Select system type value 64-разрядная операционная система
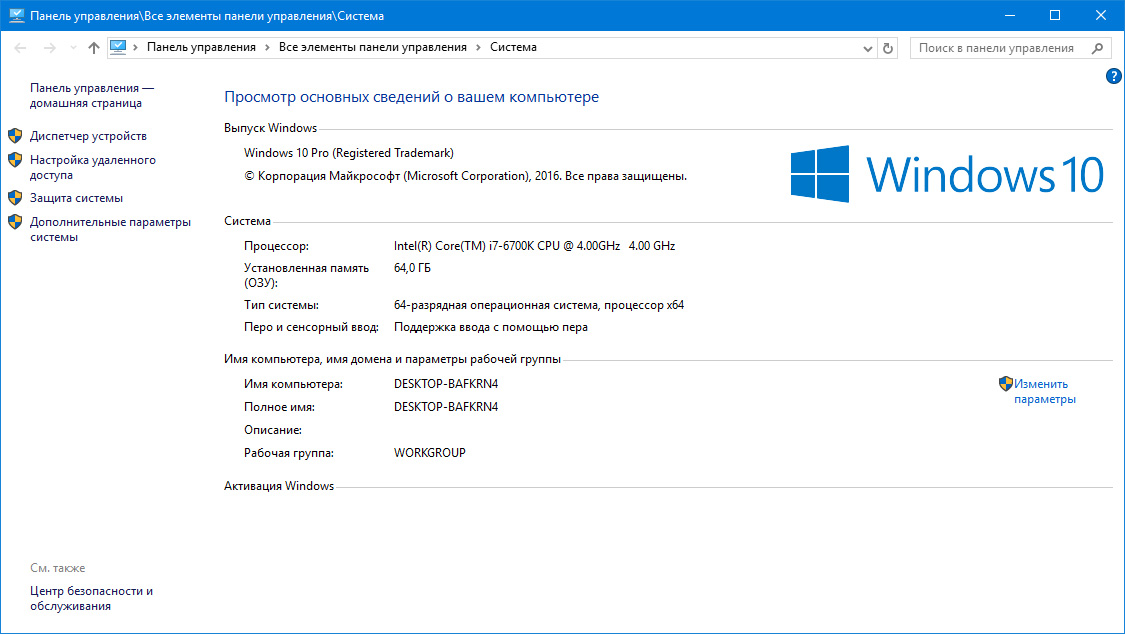Screen dimensions: 1125x634 click(539, 305)
